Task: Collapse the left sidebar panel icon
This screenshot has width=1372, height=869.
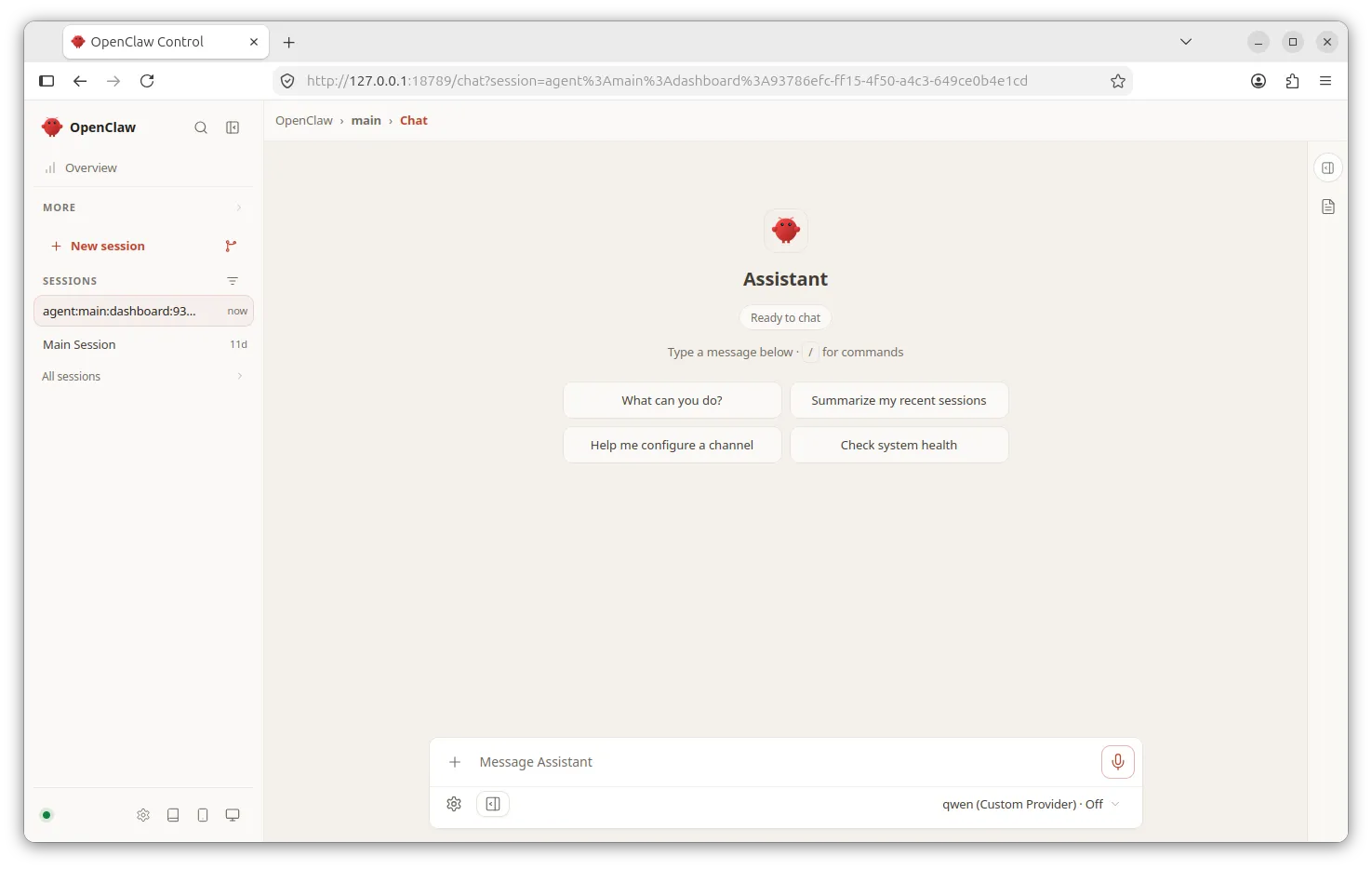Action: (233, 127)
